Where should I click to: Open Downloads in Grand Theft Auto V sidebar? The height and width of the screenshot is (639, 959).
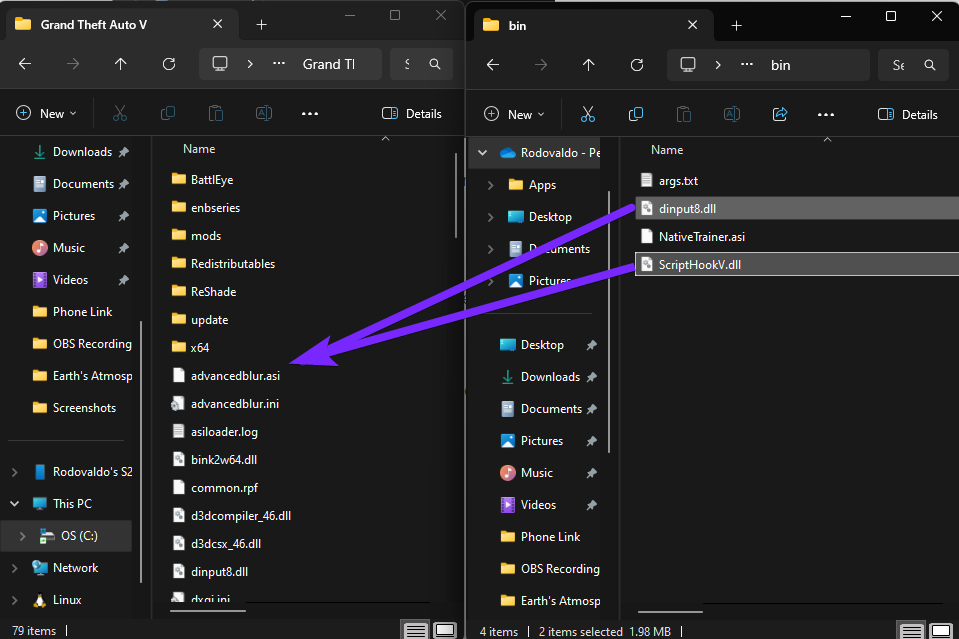click(x=80, y=152)
